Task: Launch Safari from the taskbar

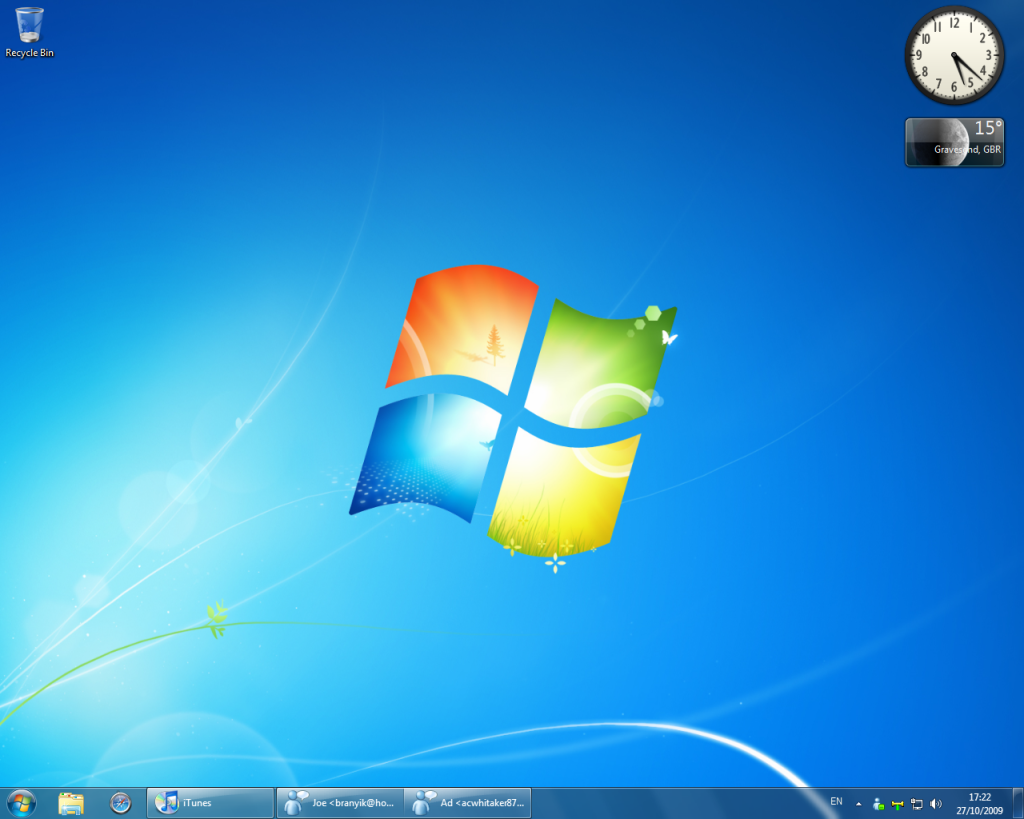Action: pos(120,803)
